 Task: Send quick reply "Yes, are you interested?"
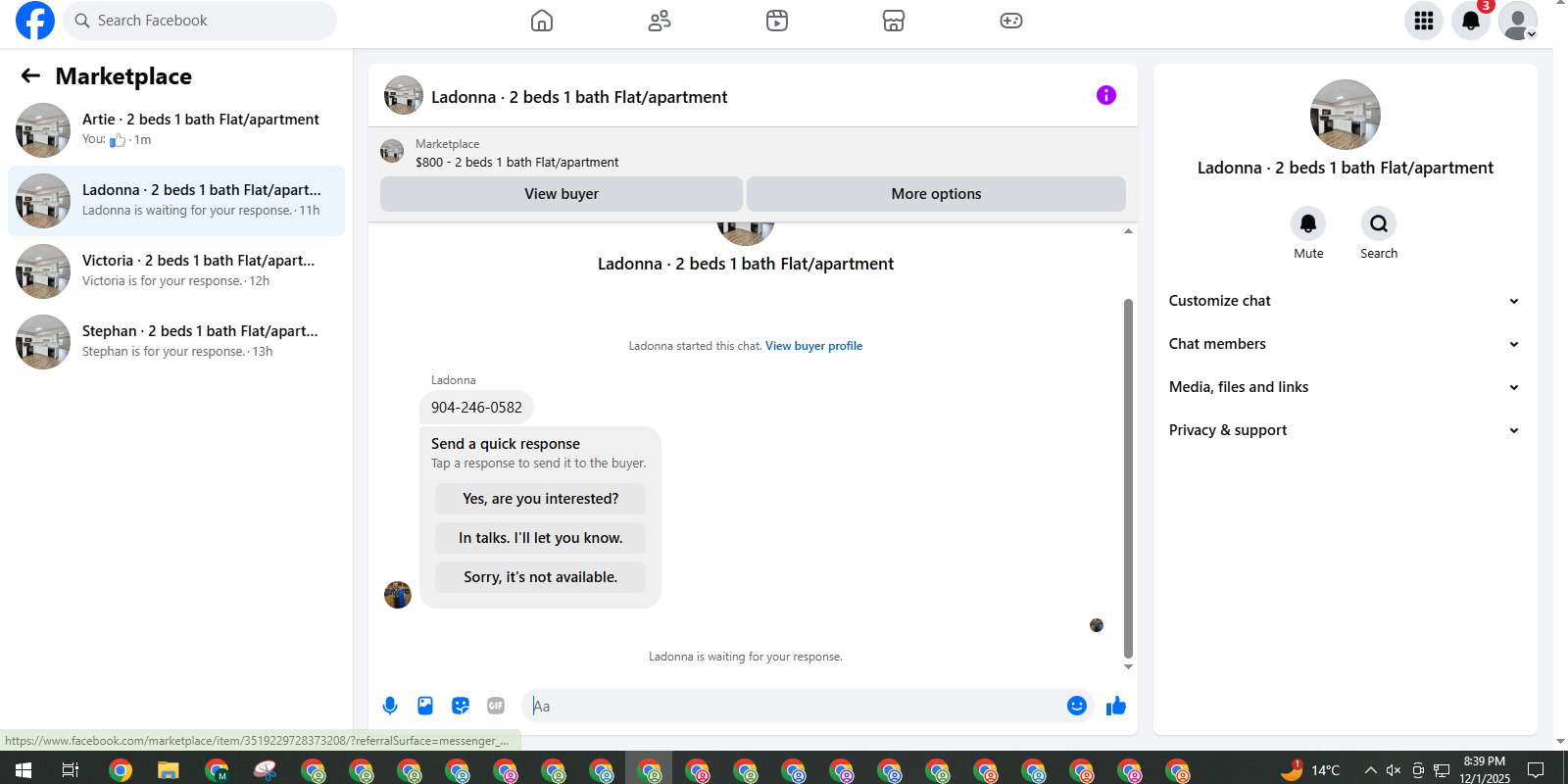click(x=541, y=499)
